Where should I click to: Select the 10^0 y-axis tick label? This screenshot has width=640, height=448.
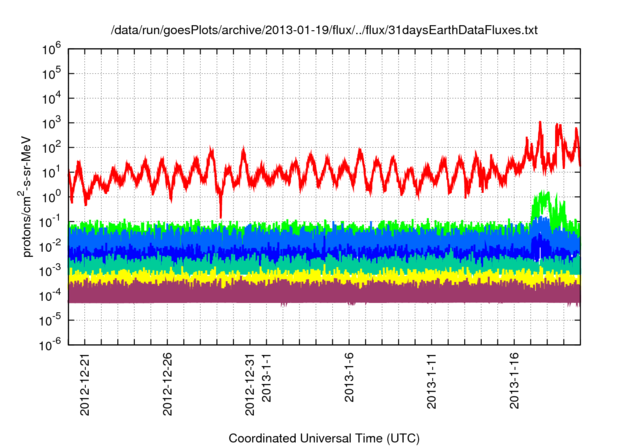[x=54, y=196]
